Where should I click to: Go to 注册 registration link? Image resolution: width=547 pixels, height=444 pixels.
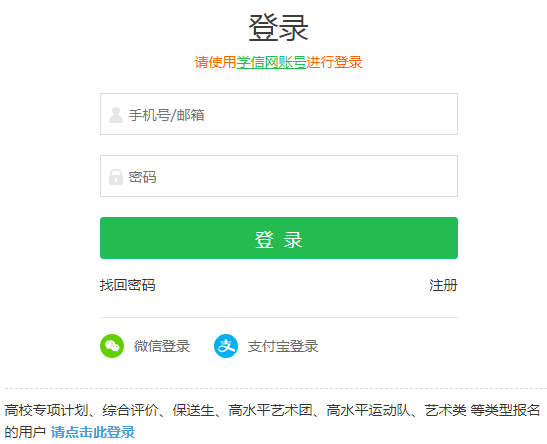[x=443, y=285]
